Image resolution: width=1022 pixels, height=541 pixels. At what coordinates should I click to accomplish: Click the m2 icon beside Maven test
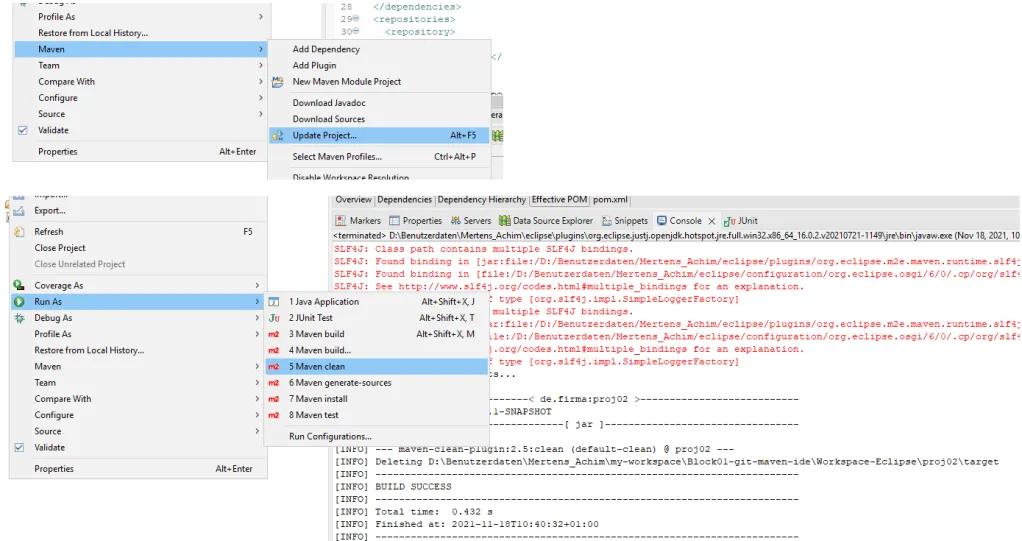pyautogui.click(x=274, y=415)
